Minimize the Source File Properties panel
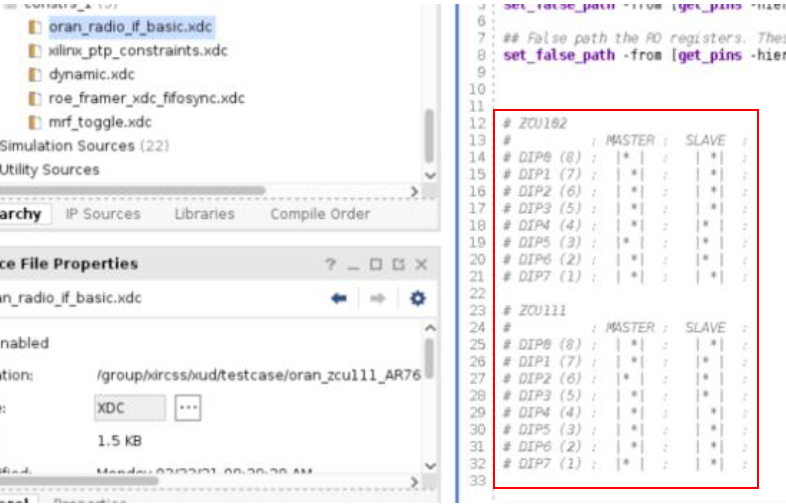 click(x=353, y=265)
